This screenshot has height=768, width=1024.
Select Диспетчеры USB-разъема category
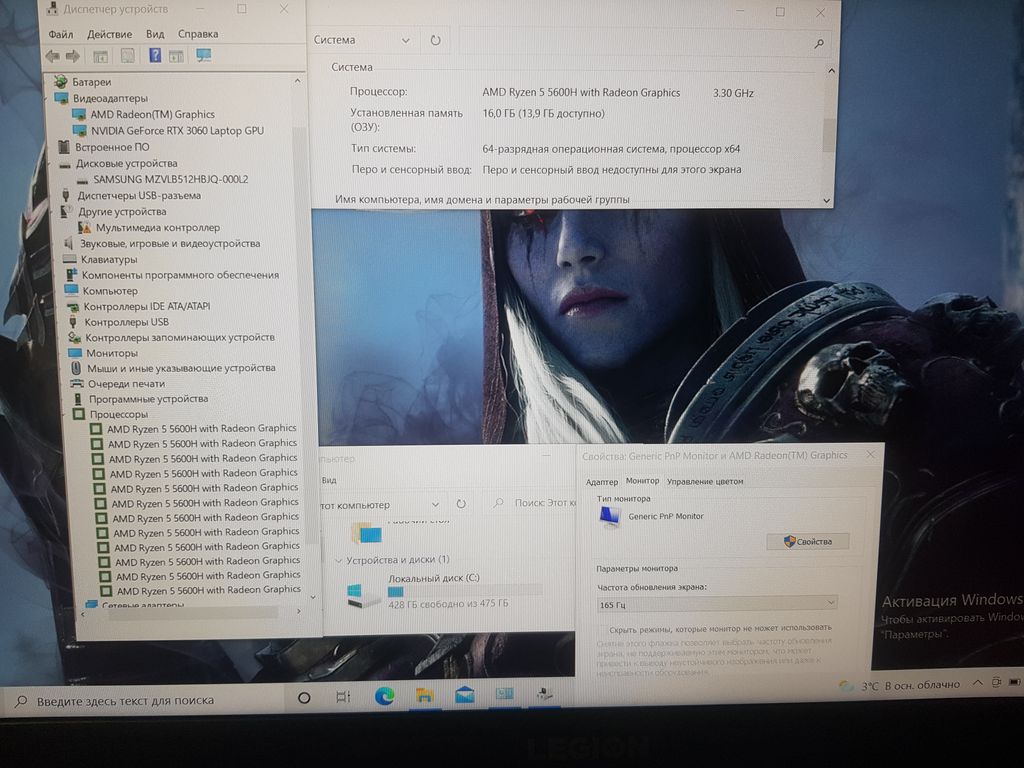[138, 195]
